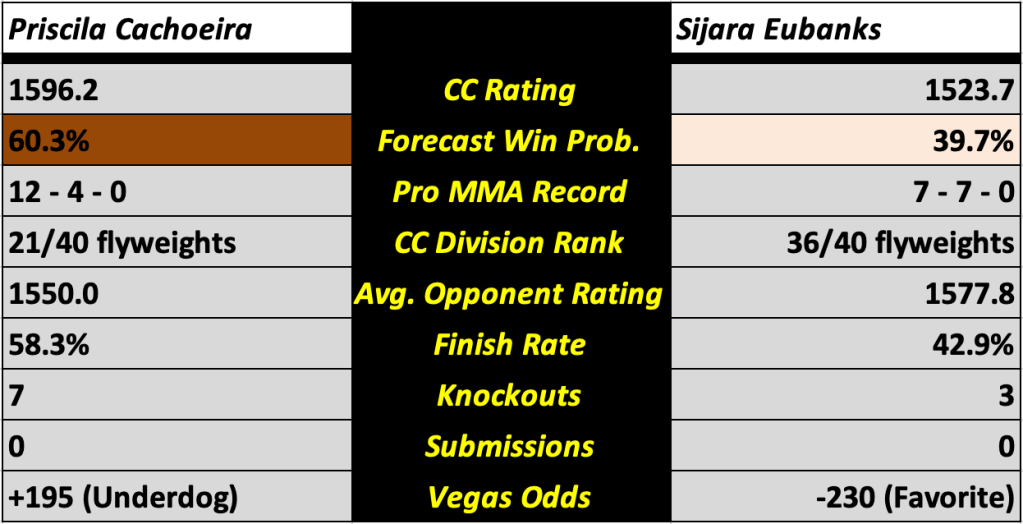Click the 7 - 7 - 0 record cell
The width and height of the screenshot is (1023, 524).
coord(846,192)
